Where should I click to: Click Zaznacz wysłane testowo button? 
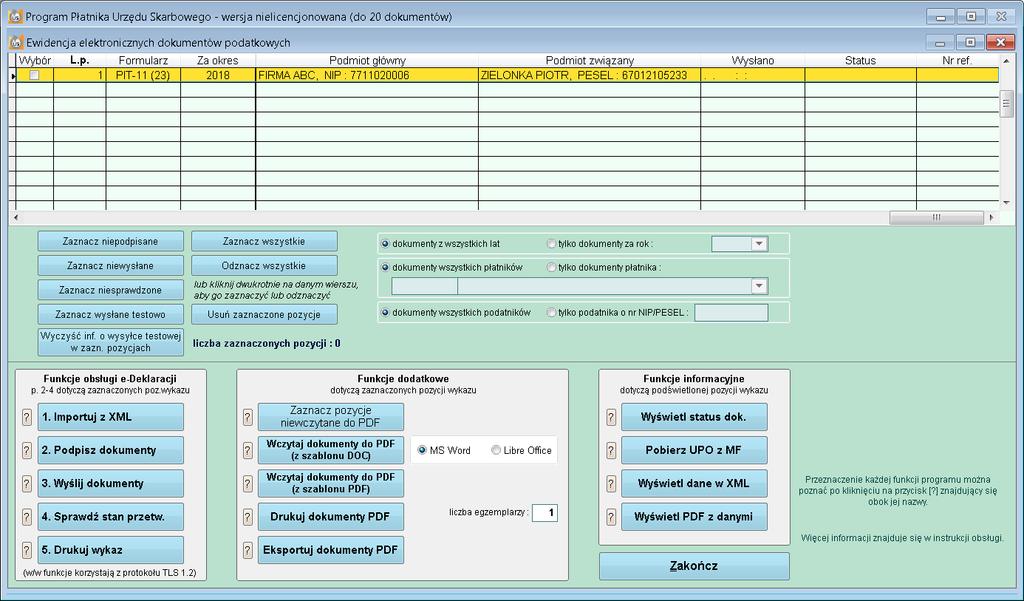(110, 314)
